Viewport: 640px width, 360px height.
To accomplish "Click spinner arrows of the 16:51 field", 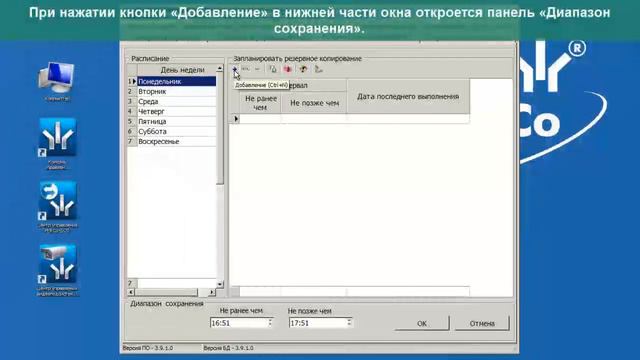I will click(270, 323).
